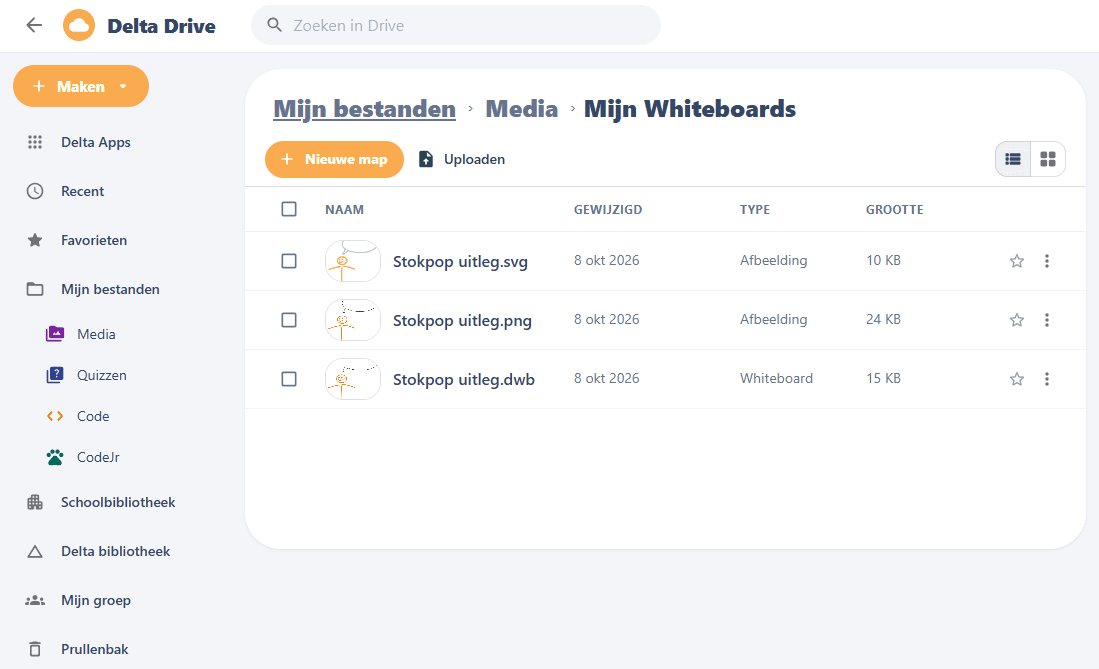Open thumbnail of Stokpop uitleg.dwb
The height and width of the screenshot is (669, 1099).
click(353, 379)
